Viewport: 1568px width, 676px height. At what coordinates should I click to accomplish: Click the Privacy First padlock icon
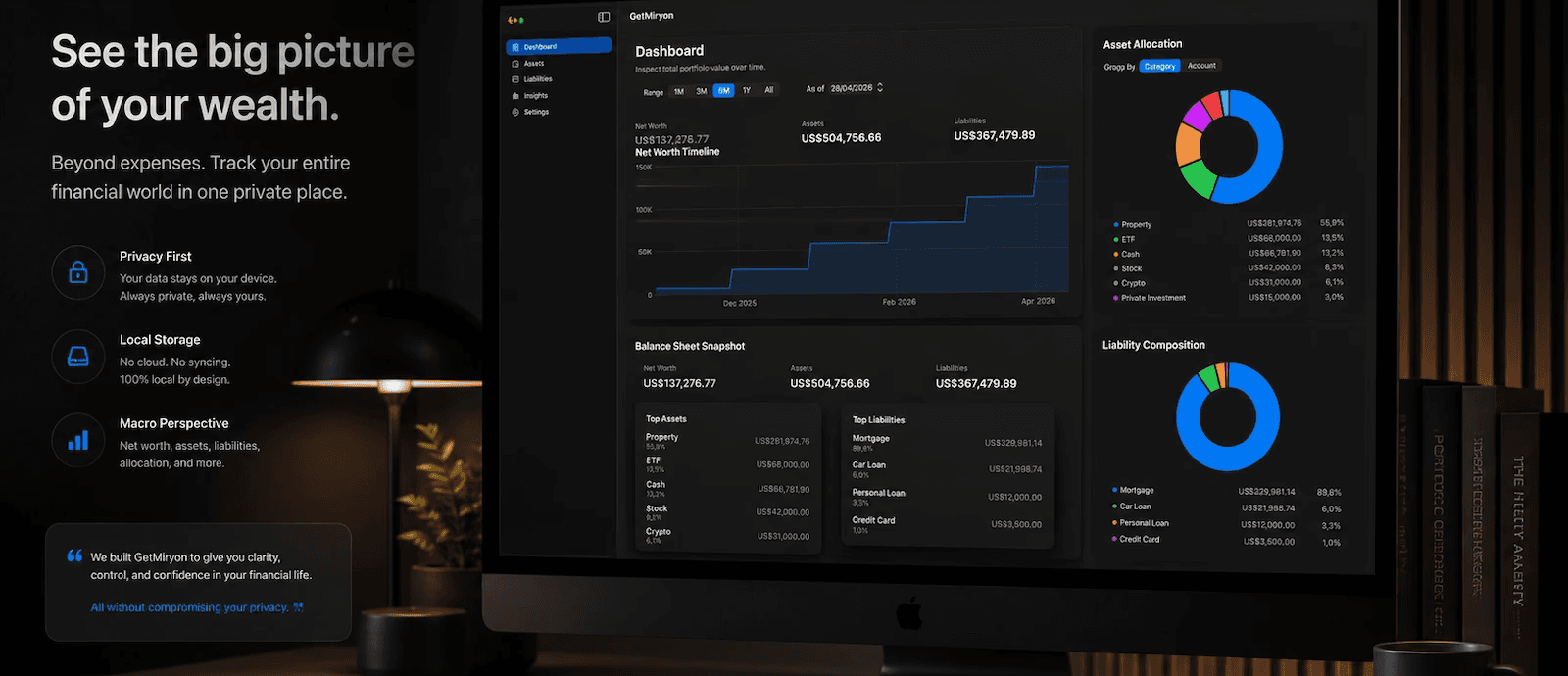pyautogui.click(x=78, y=272)
